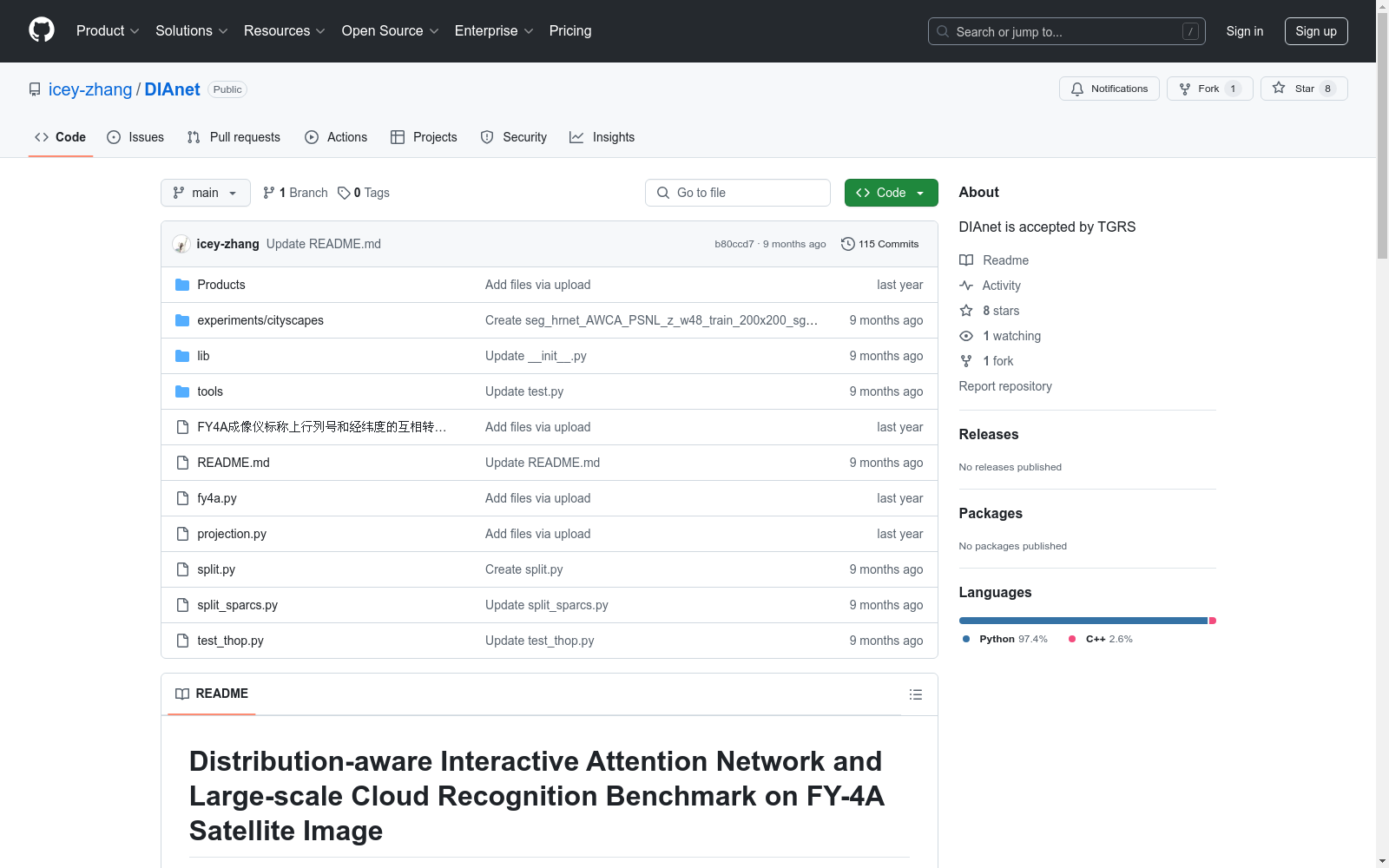Click the split_sparcs.py file icon
Image resolution: width=1389 pixels, height=868 pixels.
182,605
